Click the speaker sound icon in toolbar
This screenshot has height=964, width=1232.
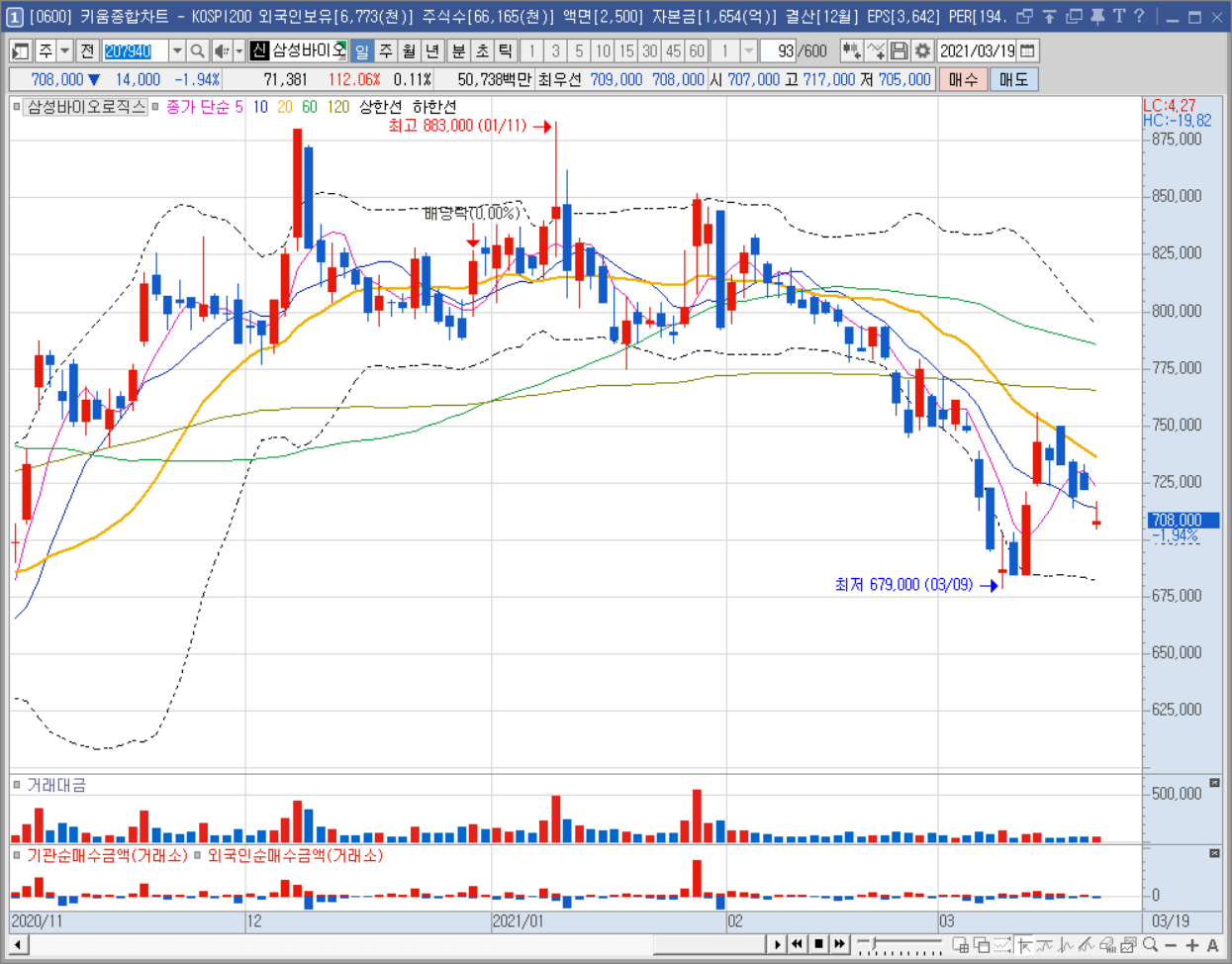click(222, 50)
